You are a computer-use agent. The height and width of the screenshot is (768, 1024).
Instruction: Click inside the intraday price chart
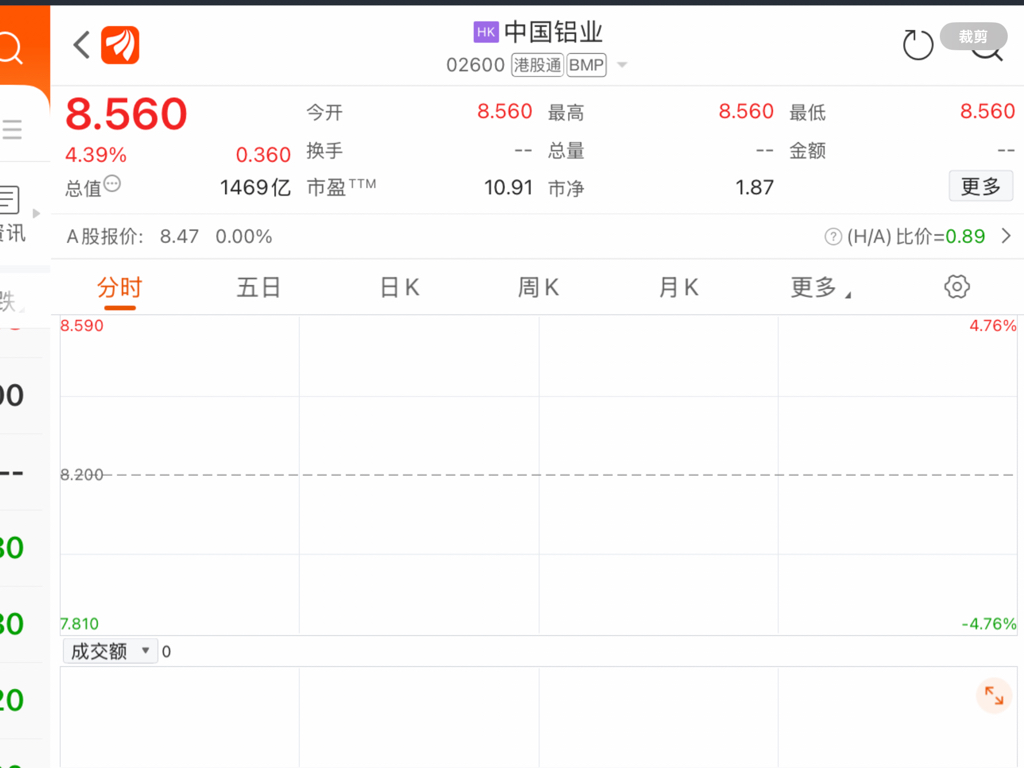click(x=539, y=475)
